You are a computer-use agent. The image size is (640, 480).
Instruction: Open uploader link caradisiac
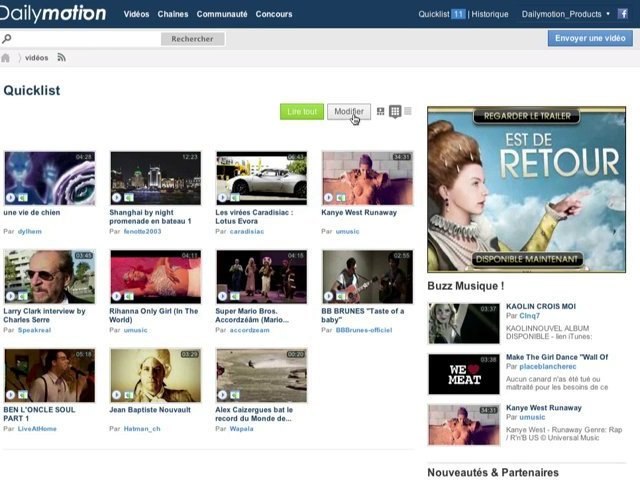coord(247,231)
